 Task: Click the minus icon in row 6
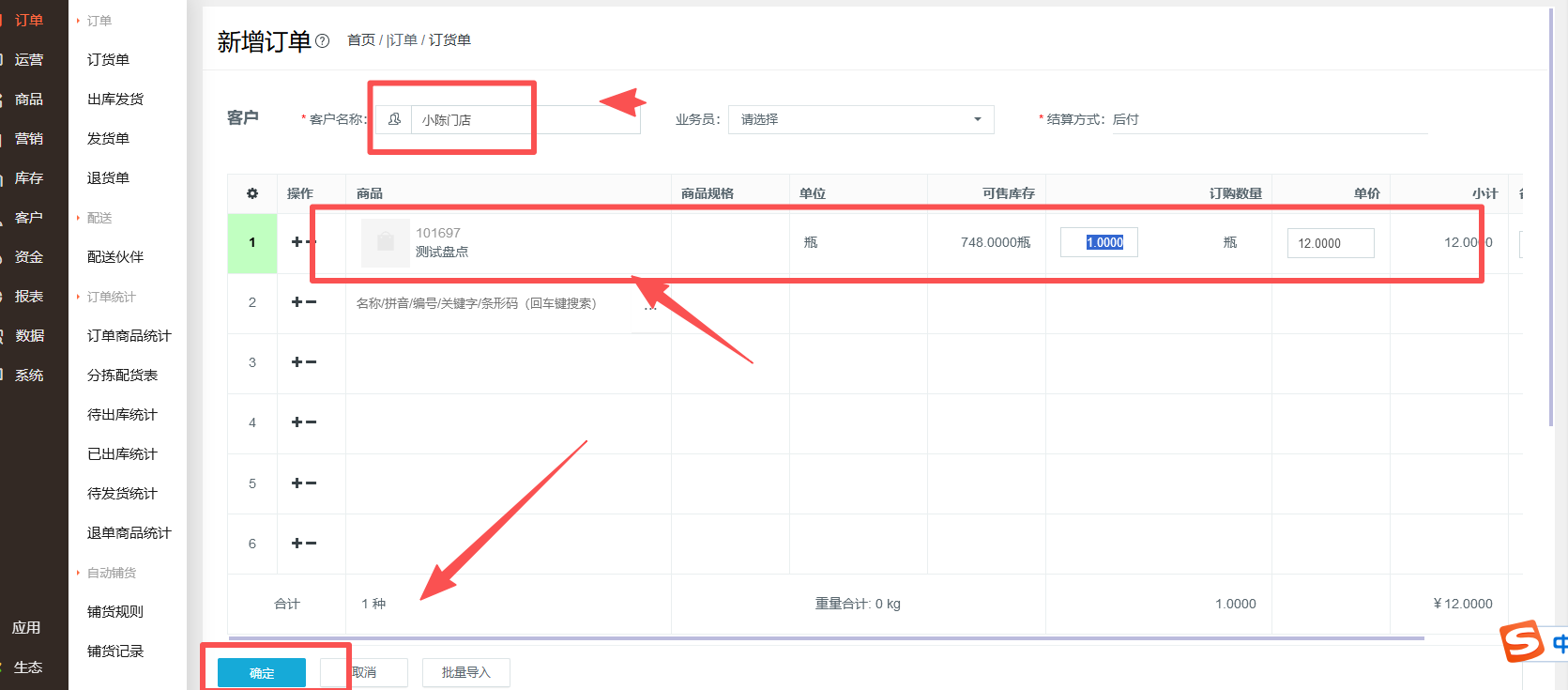(x=312, y=544)
